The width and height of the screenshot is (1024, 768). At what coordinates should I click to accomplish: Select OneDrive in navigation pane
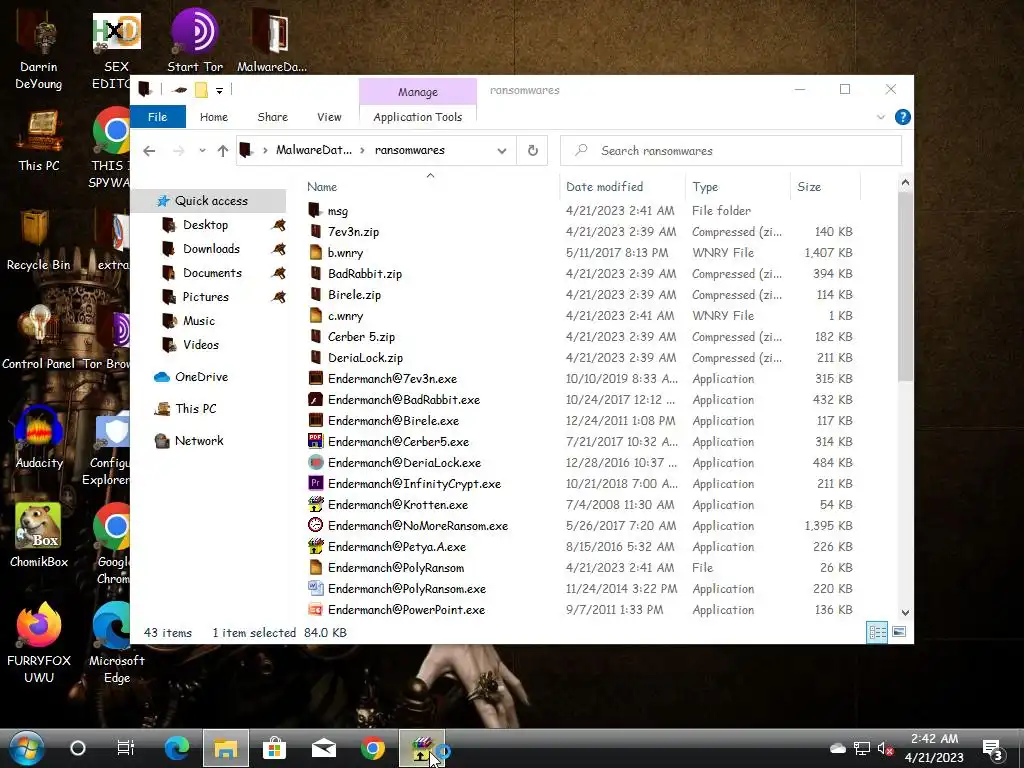tap(201, 377)
